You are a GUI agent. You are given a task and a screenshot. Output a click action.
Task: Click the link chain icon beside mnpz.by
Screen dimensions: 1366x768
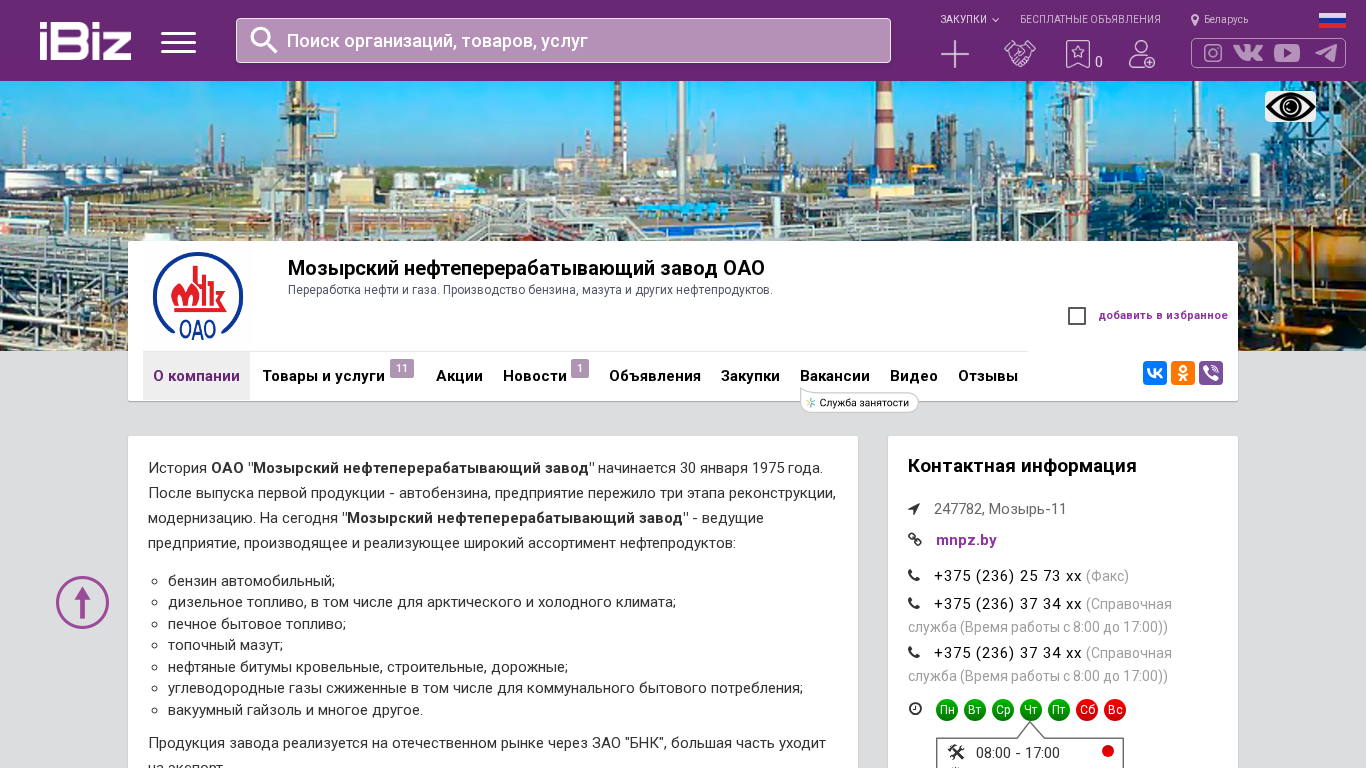[x=915, y=539]
